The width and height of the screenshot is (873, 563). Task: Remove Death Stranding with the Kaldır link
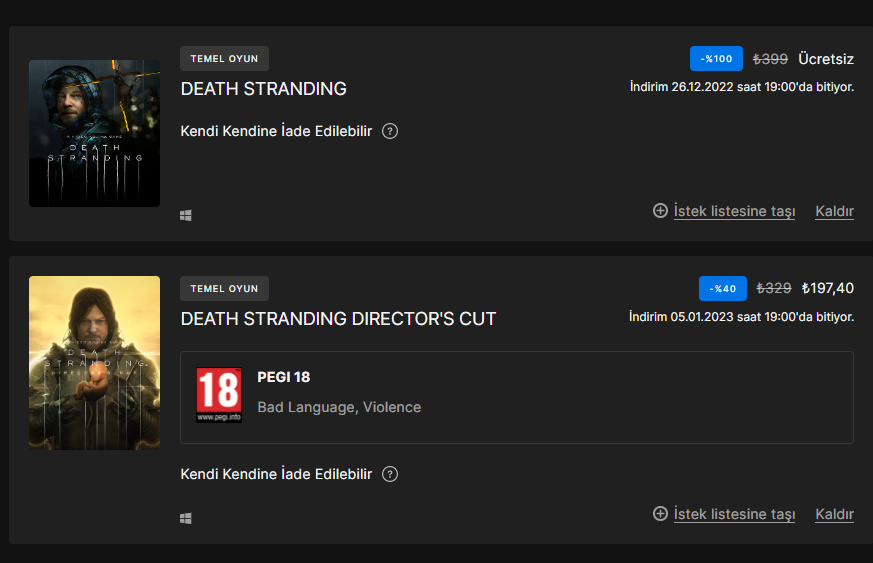coord(835,211)
